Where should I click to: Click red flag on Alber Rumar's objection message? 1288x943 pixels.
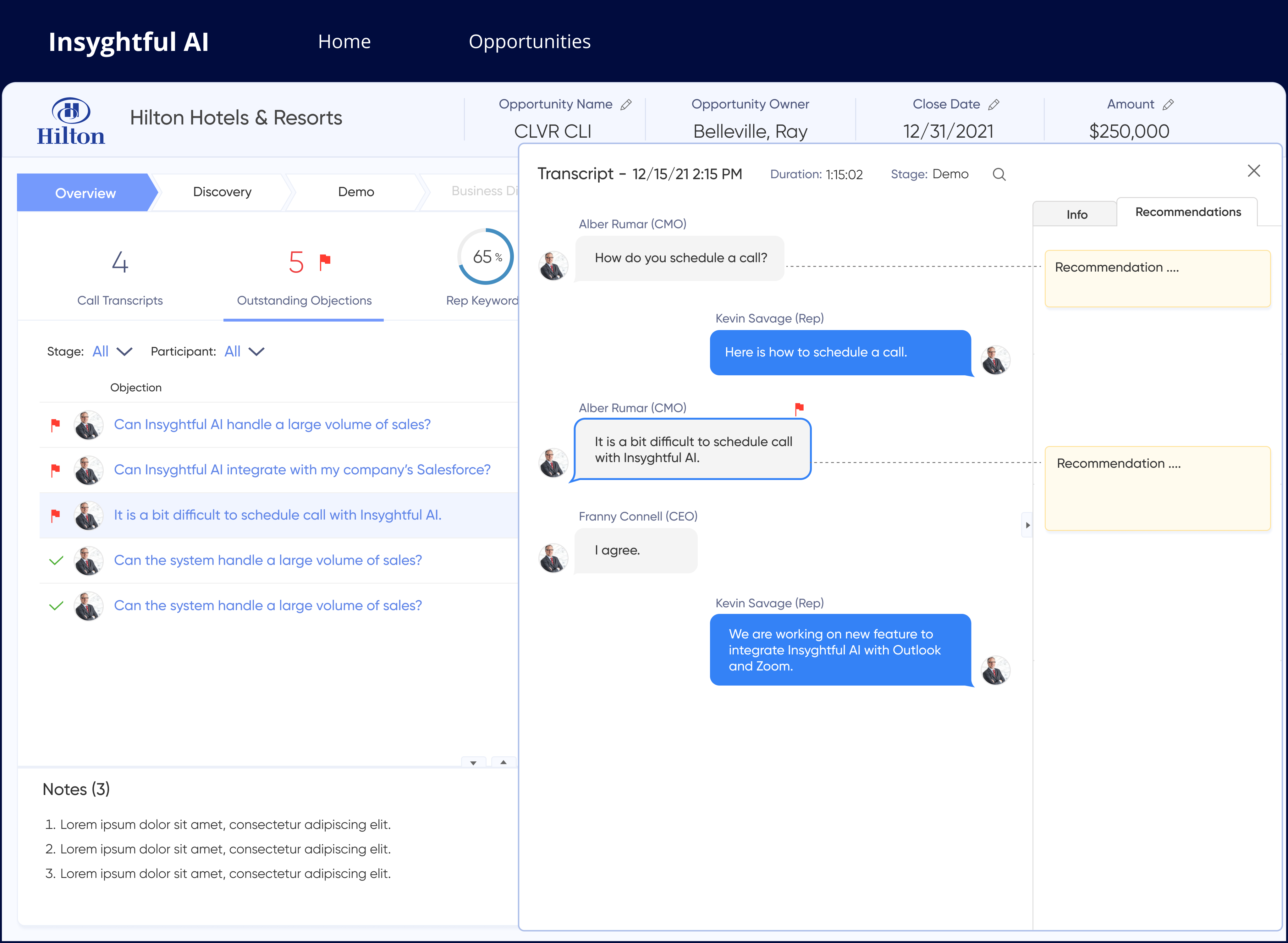pos(799,408)
